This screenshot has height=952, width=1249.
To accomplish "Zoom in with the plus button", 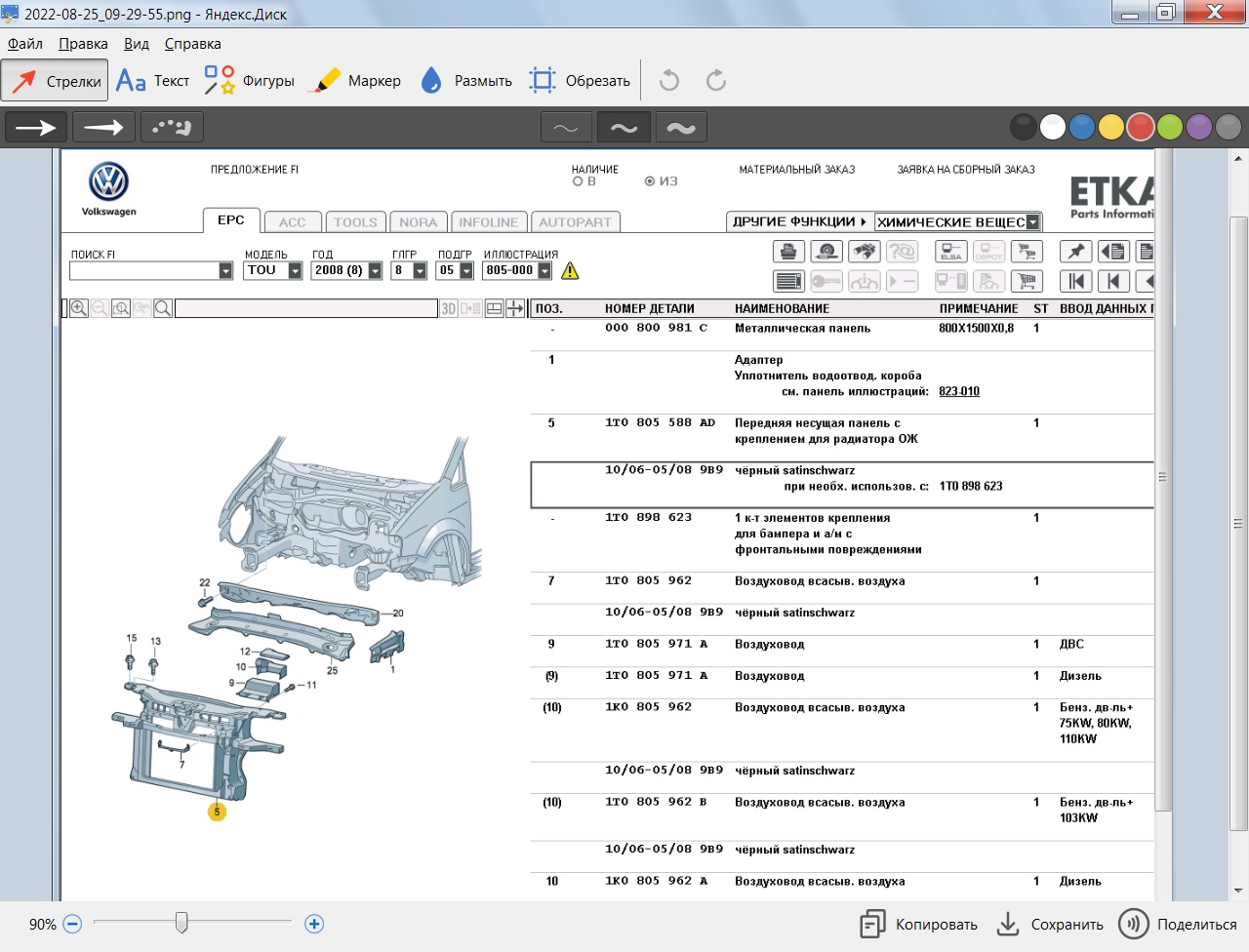I will point(314,924).
